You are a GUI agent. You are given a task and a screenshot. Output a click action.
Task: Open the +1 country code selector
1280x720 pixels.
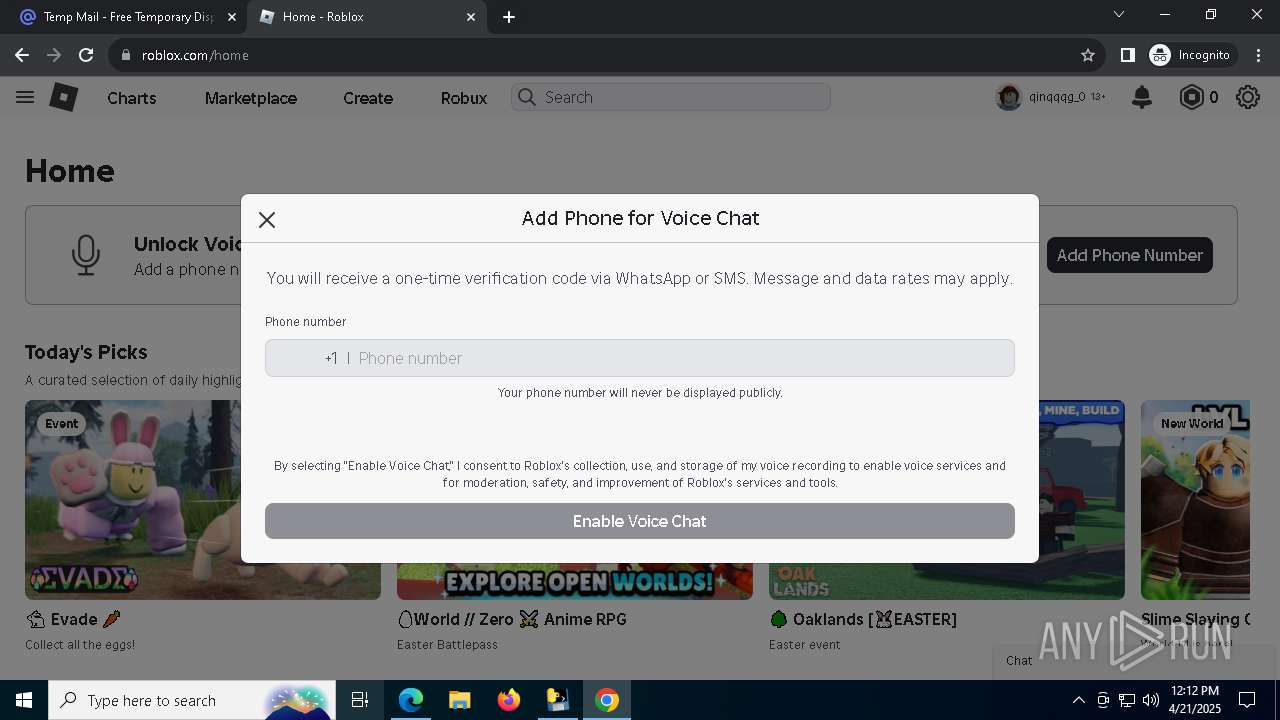point(330,358)
